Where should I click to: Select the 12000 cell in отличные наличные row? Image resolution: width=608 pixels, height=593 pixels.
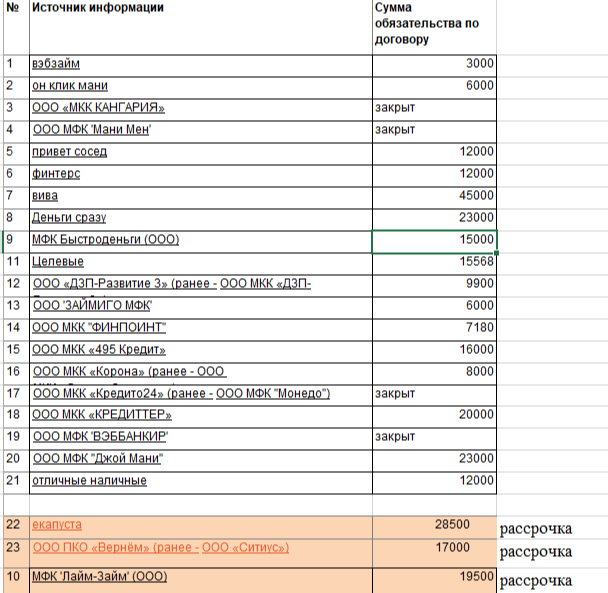click(x=434, y=483)
